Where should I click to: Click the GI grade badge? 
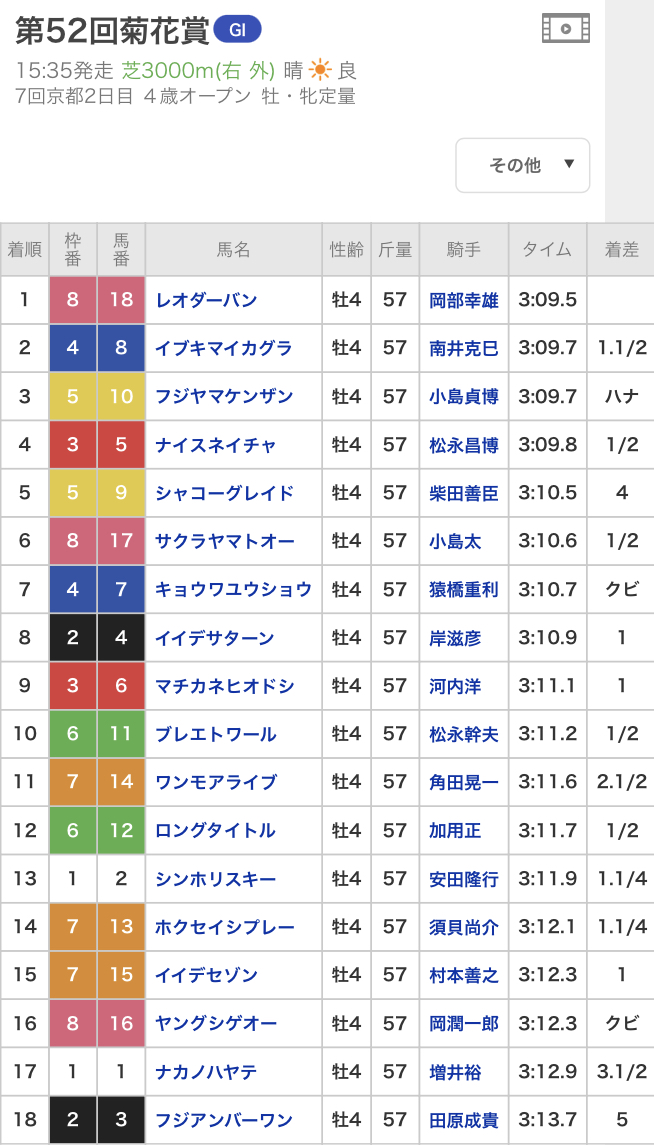click(237, 30)
